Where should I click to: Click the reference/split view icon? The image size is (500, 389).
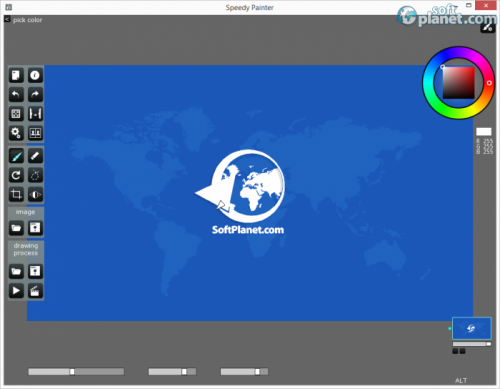[35, 133]
